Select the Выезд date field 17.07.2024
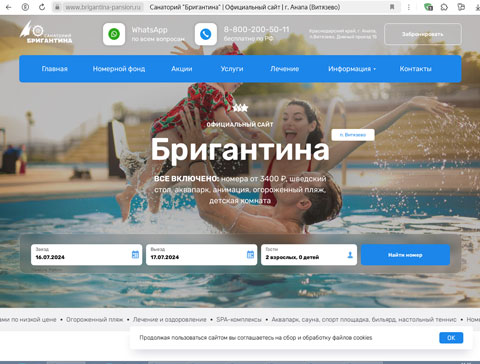Viewport: 480px width, 364px height. [201, 255]
